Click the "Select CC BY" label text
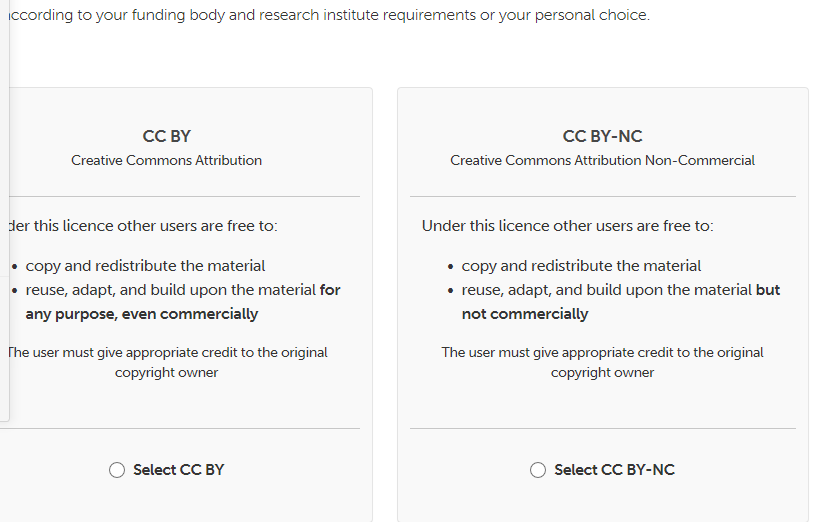This screenshot has width=826, height=522. pyautogui.click(x=178, y=470)
